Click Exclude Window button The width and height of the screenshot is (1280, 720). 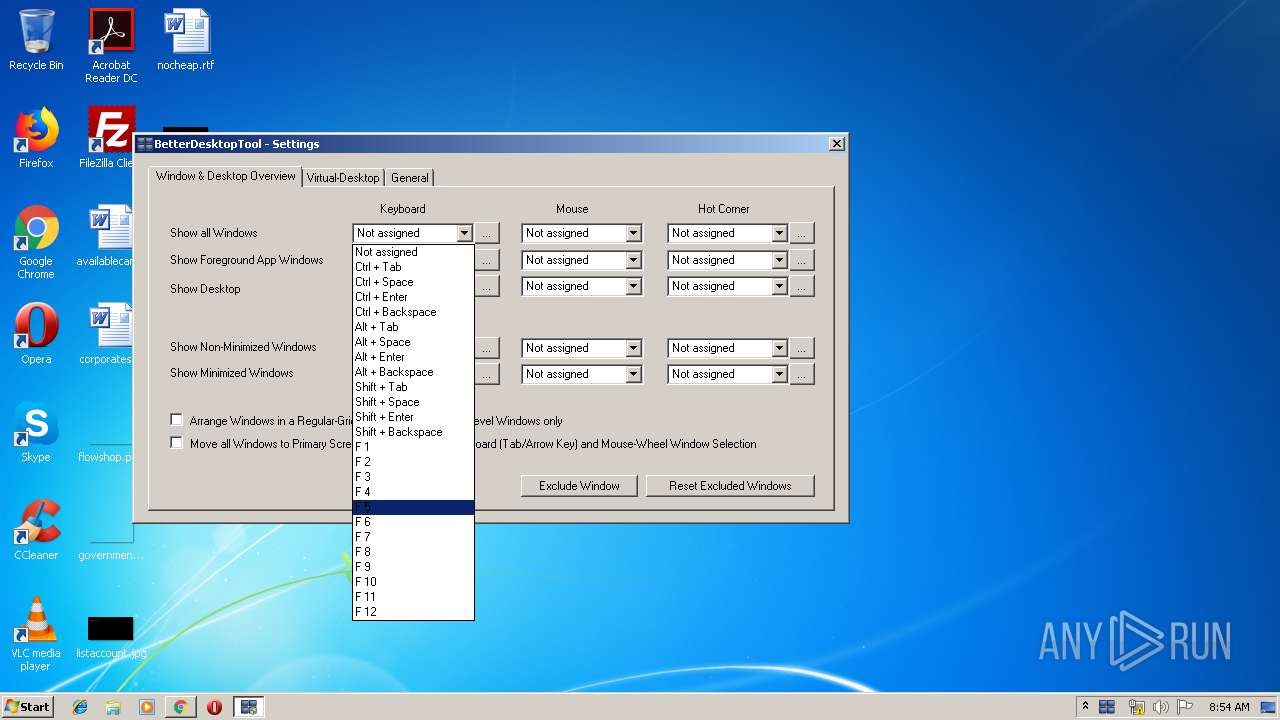coord(579,486)
